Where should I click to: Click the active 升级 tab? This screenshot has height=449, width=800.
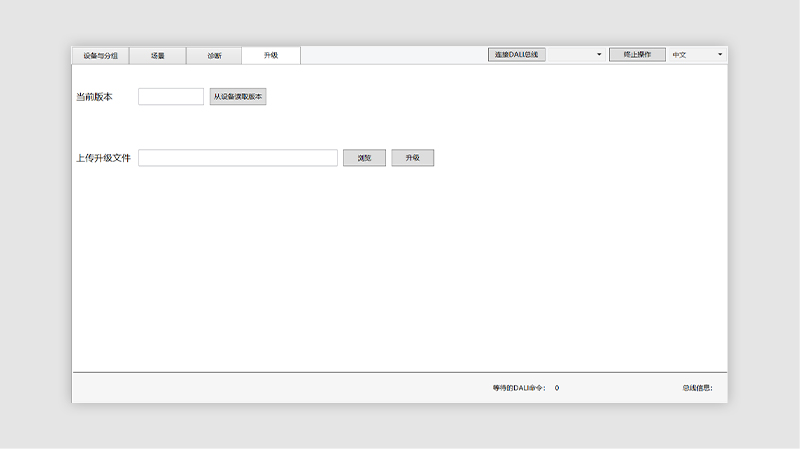click(271, 56)
